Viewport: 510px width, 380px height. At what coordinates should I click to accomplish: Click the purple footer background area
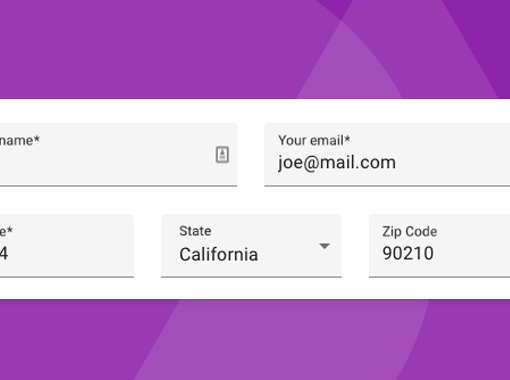tap(253, 340)
